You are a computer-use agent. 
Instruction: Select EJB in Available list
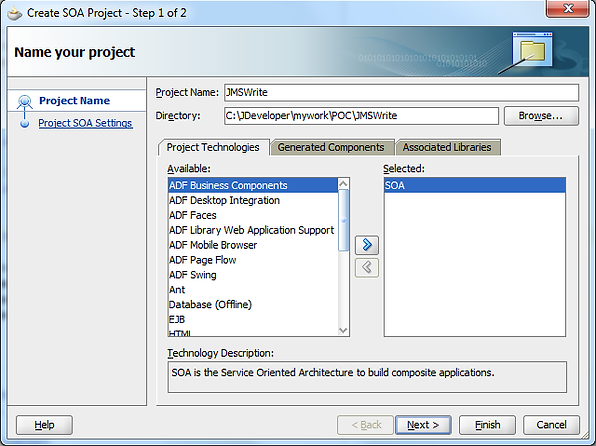[253, 319]
